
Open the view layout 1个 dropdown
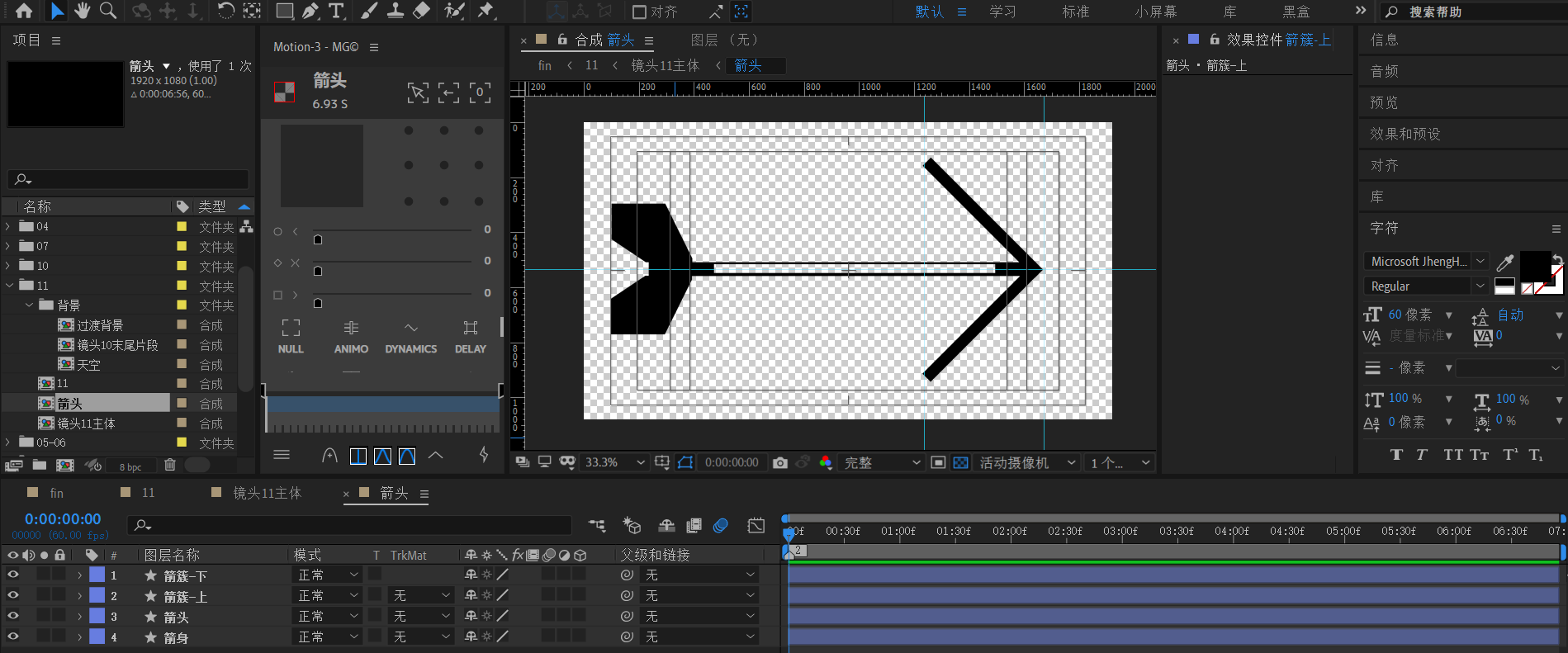tap(1120, 462)
